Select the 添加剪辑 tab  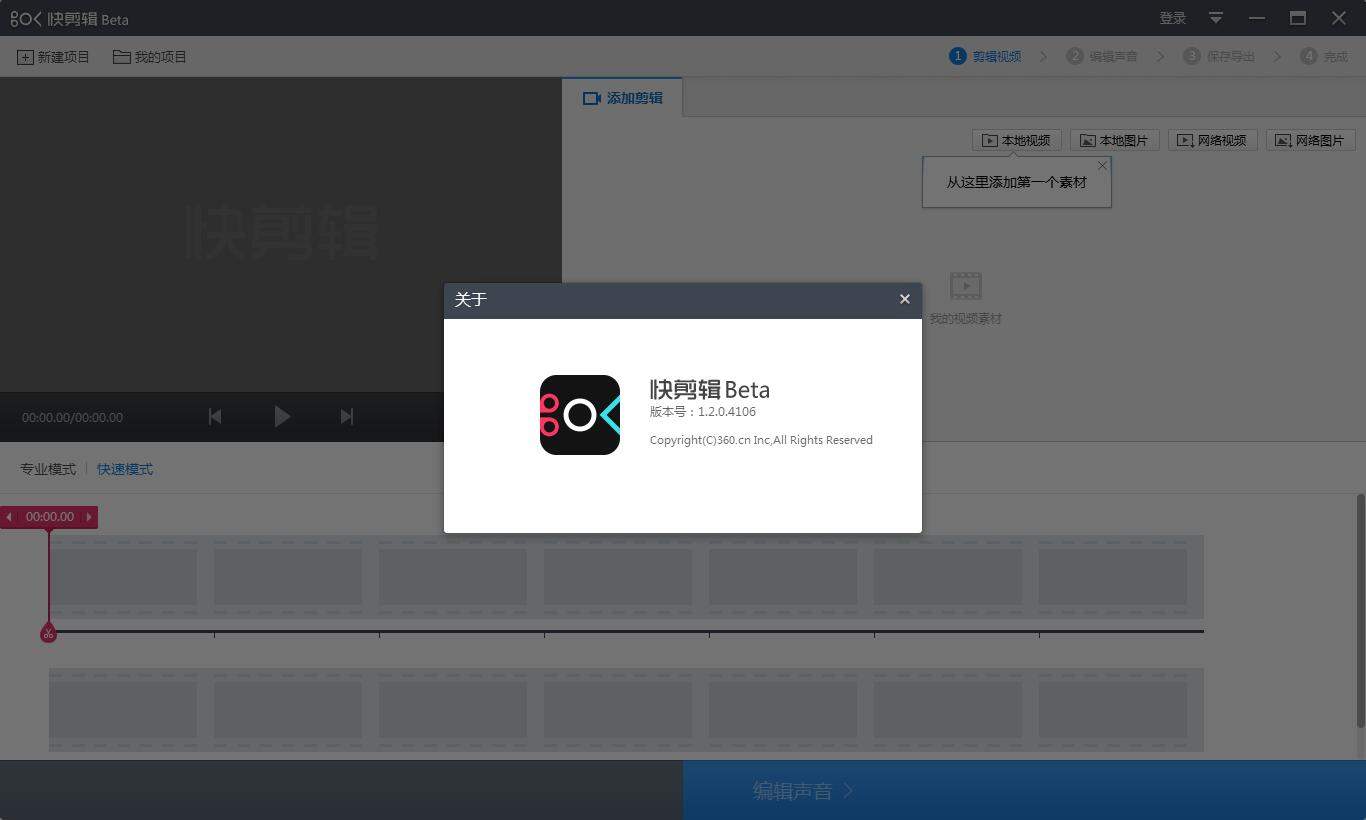point(622,98)
